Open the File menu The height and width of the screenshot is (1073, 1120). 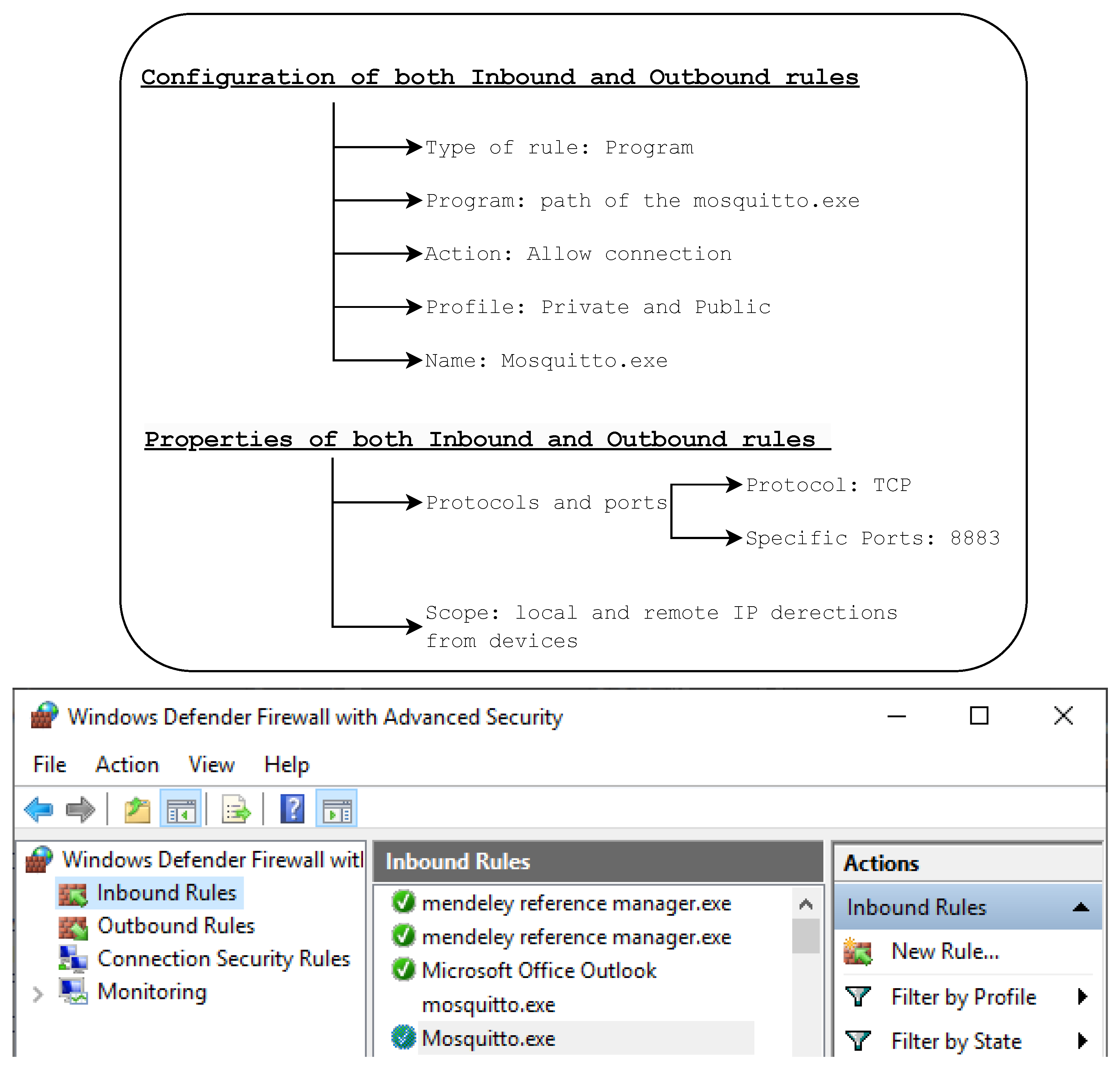[50, 764]
